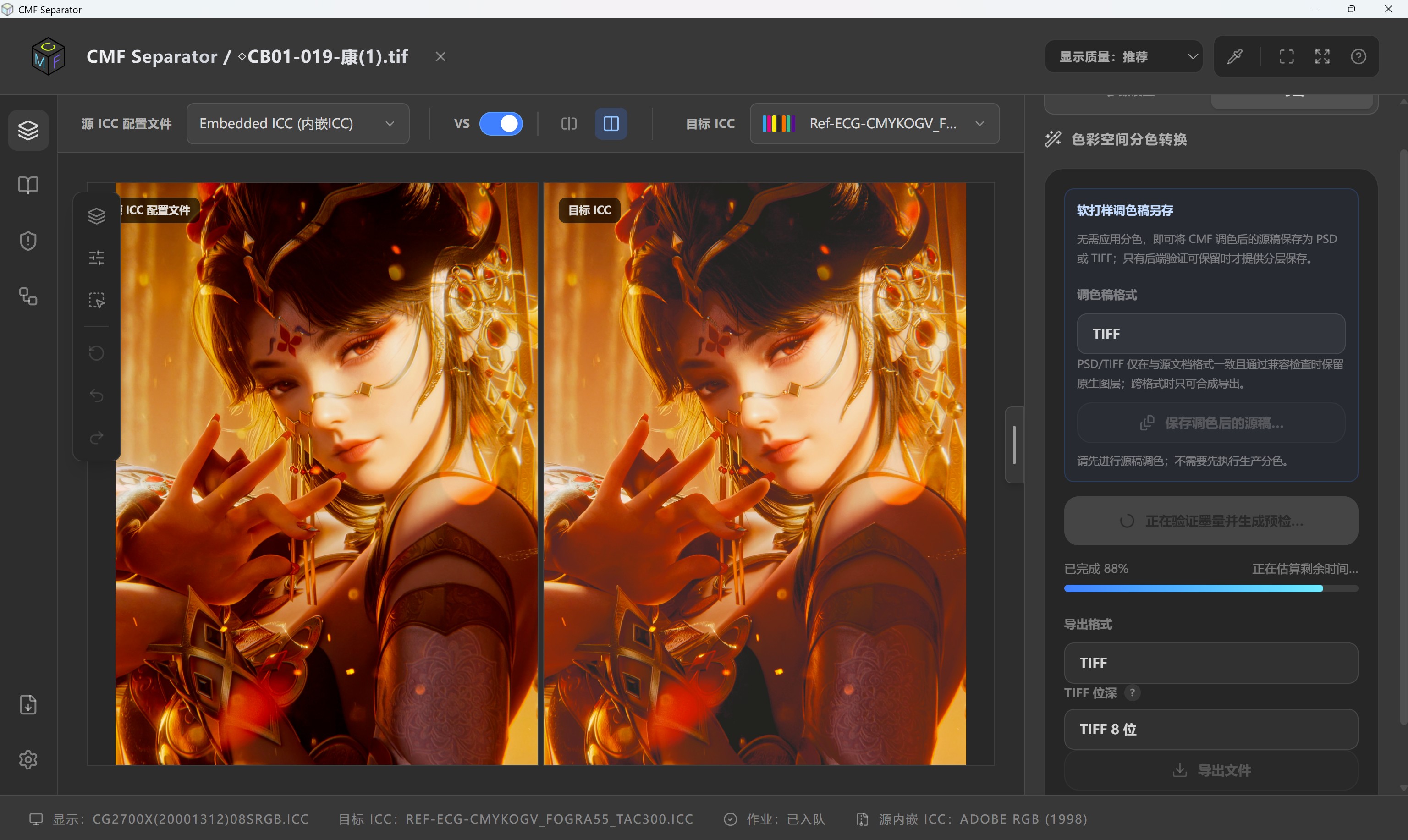Toggle the VS comparison switch
Image resolution: width=1408 pixels, height=840 pixels.
[x=501, y=123]
